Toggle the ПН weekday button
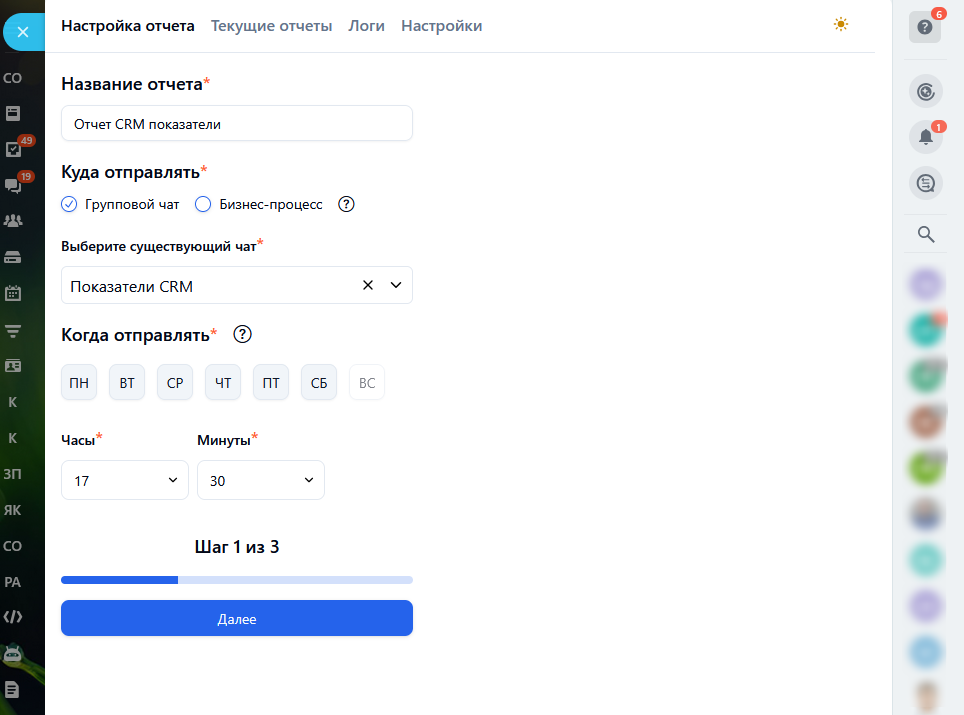The width and height of the screenshot is (964, 715). pos(79,382)
